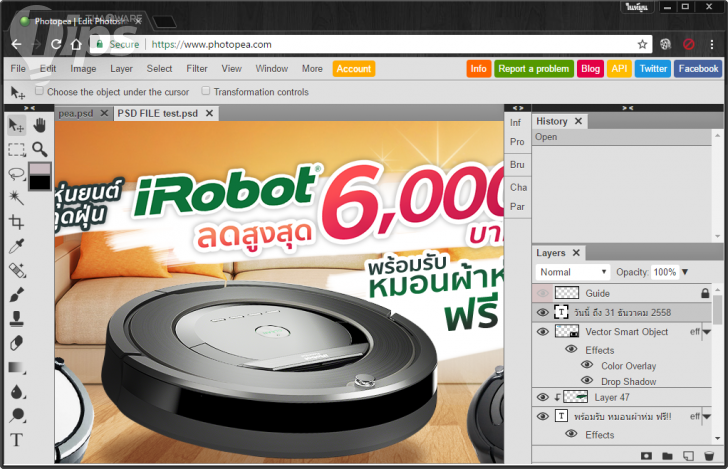The image size is (728, 469).
Task: Select the Lasso tool
Action: [x=17, y=174]
